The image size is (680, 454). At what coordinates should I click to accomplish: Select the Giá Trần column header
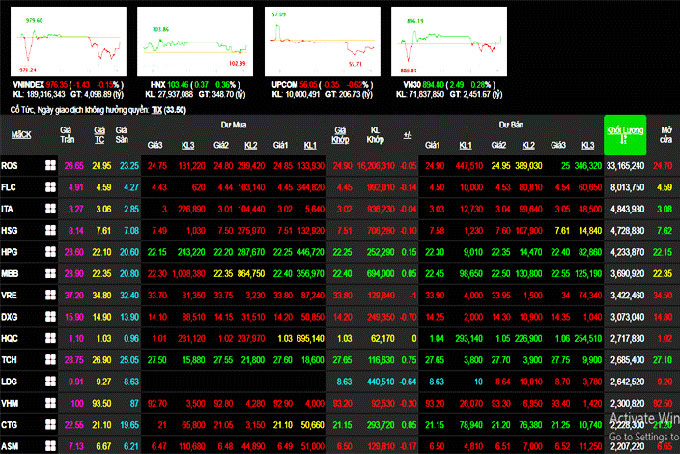[x=68, y=133]
